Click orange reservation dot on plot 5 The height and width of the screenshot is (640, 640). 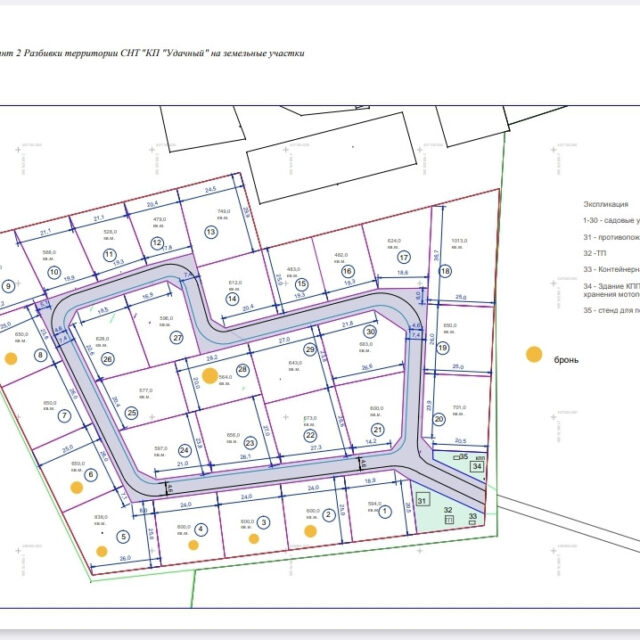coord(102,551)
